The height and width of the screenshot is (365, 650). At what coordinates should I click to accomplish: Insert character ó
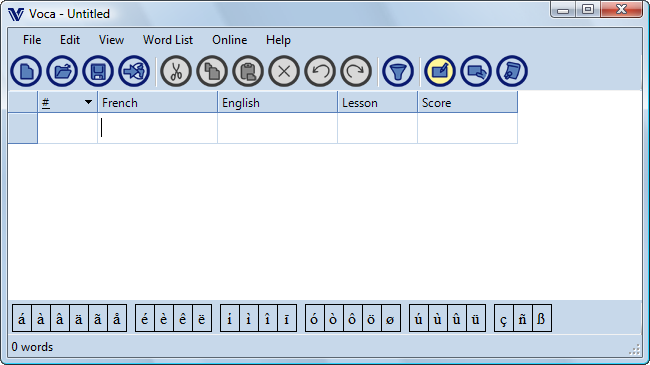click(x=315, y=319)
